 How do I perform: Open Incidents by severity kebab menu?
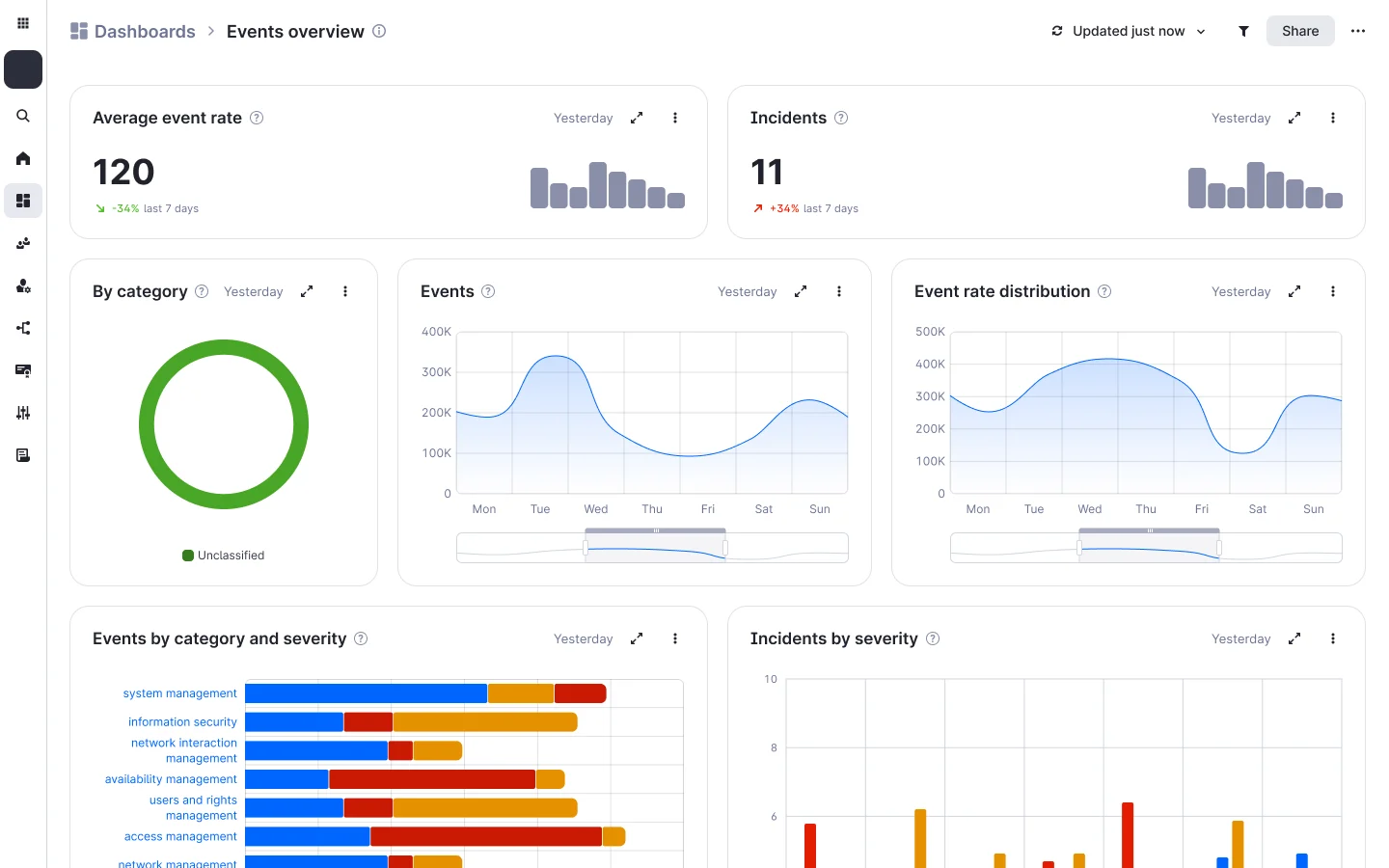click(1333, 638)
